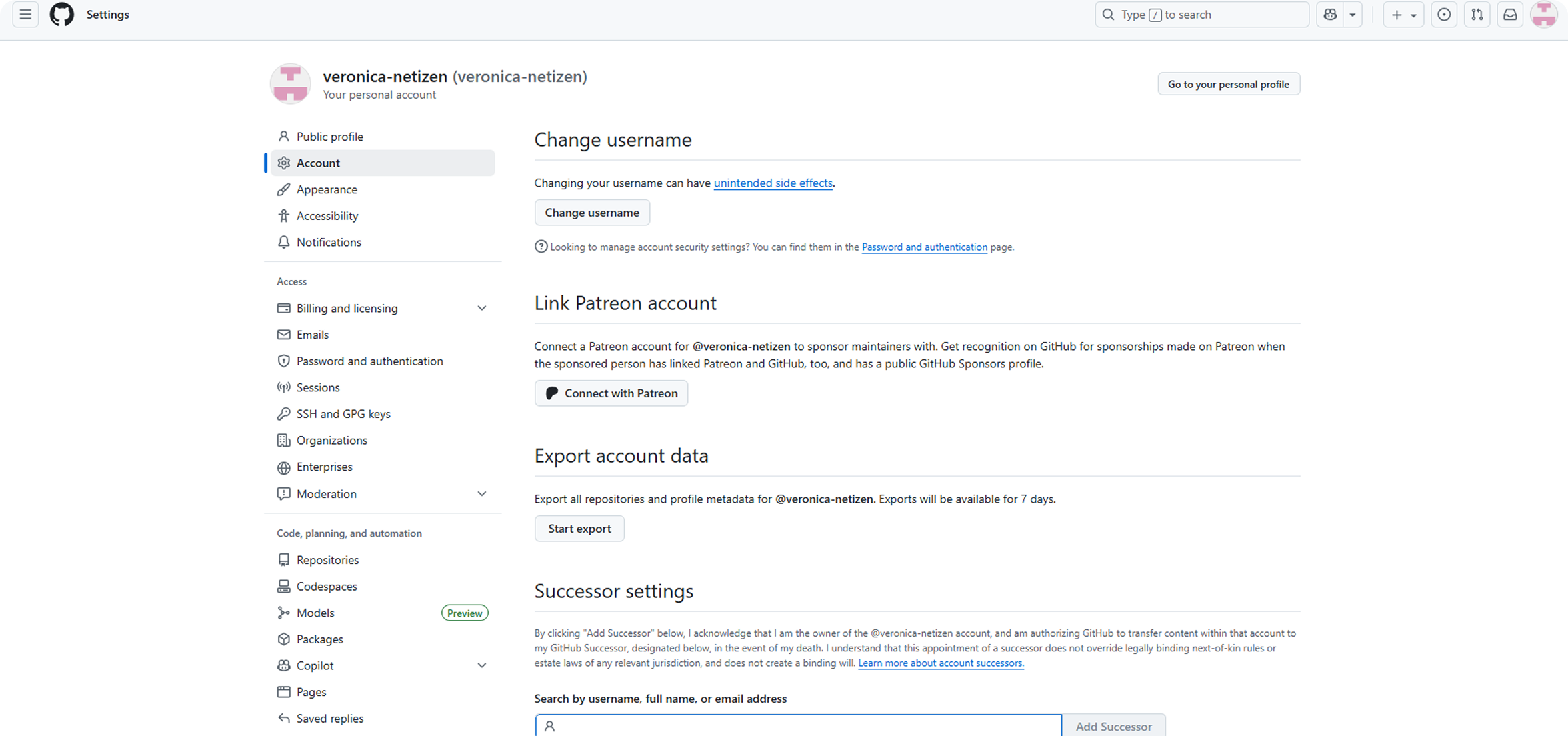The width and height of the screenshot is (1568, 736).
Task: Click the Notifications bell icon in sidebar
Action: point(284,242)
